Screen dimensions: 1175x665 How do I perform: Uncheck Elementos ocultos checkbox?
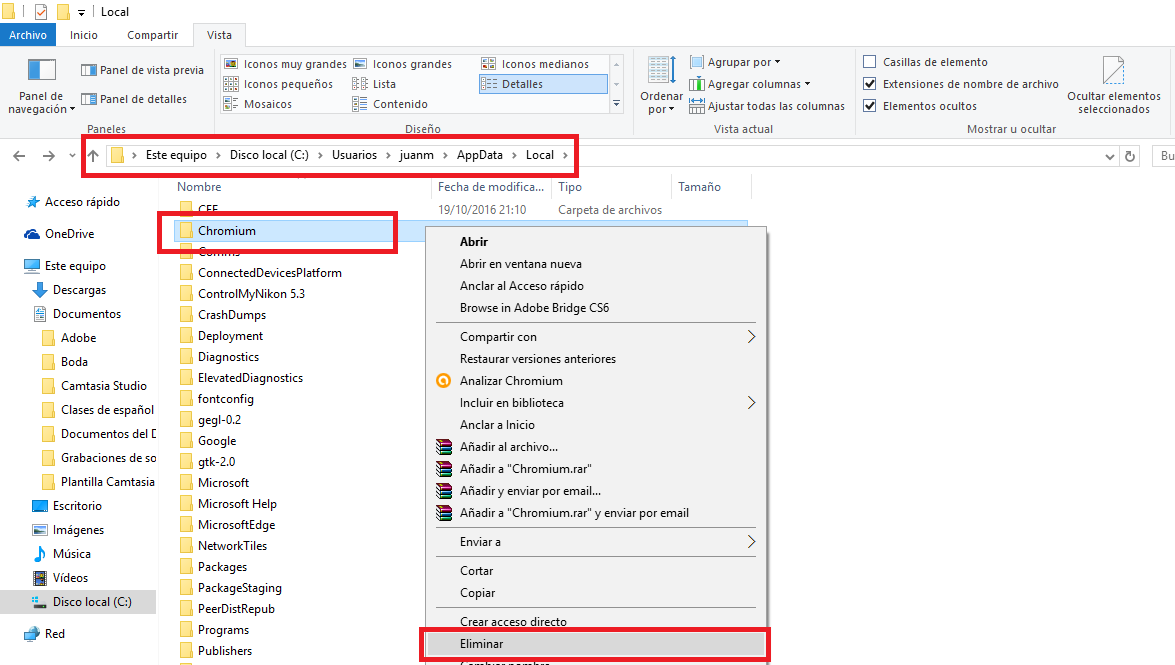(x=870, y=106)
